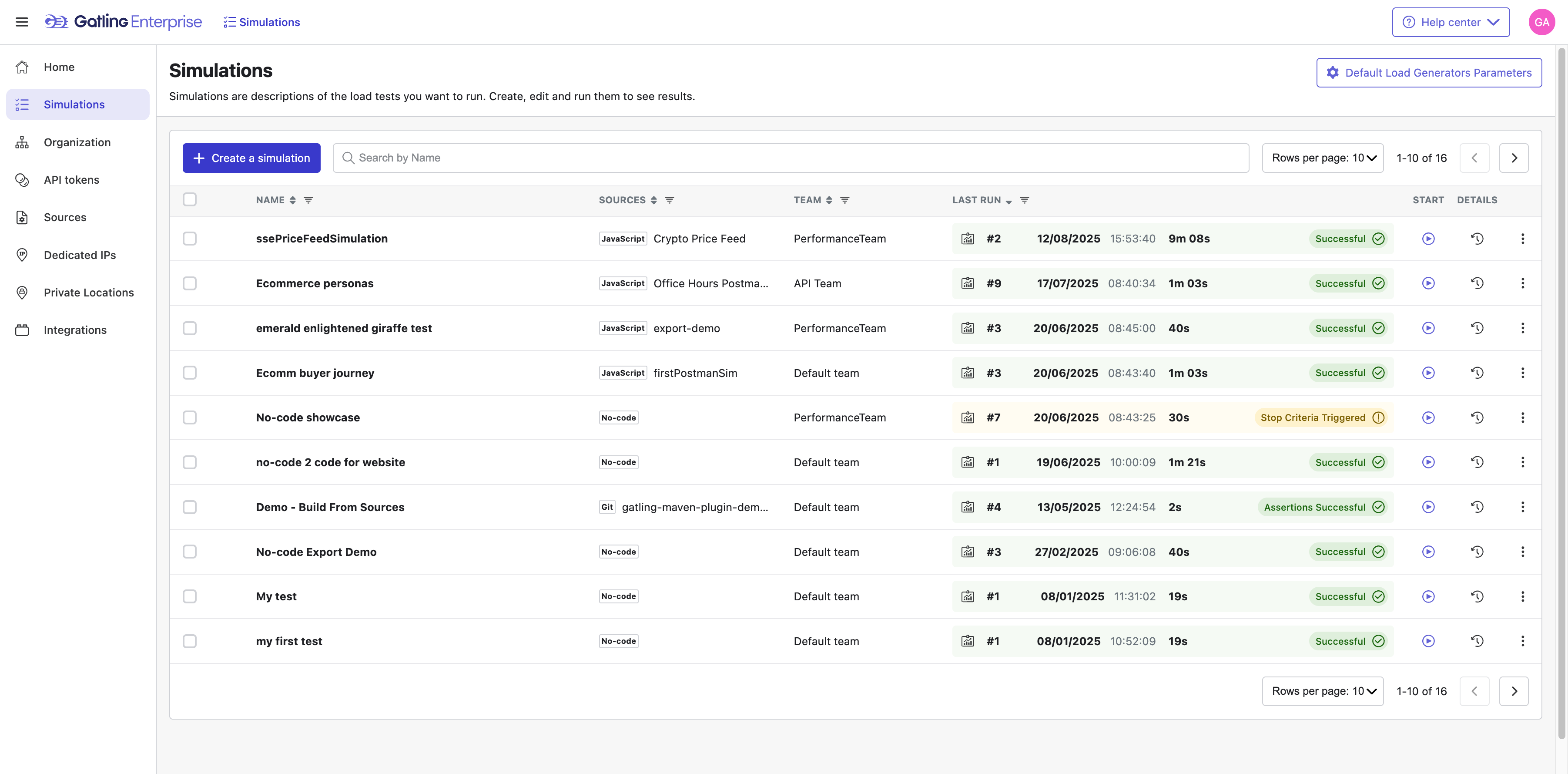Tick the no-code 2 code for website checkbox
1568x774 pixels.
click(190, 462)
